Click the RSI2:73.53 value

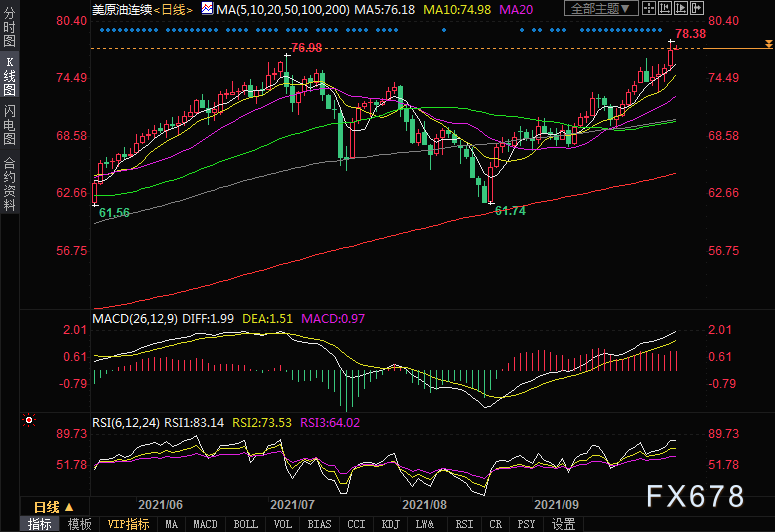tap(262, 423)
